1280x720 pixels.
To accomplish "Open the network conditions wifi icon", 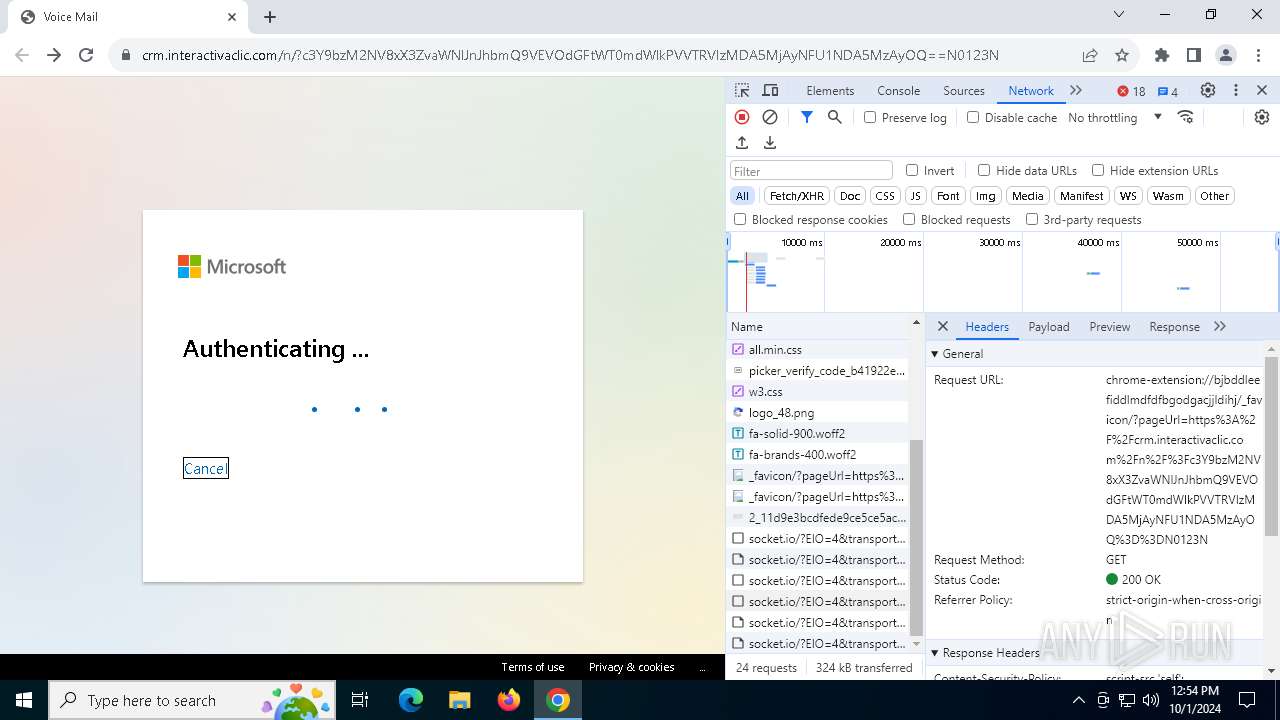I will pos(1186,117).
